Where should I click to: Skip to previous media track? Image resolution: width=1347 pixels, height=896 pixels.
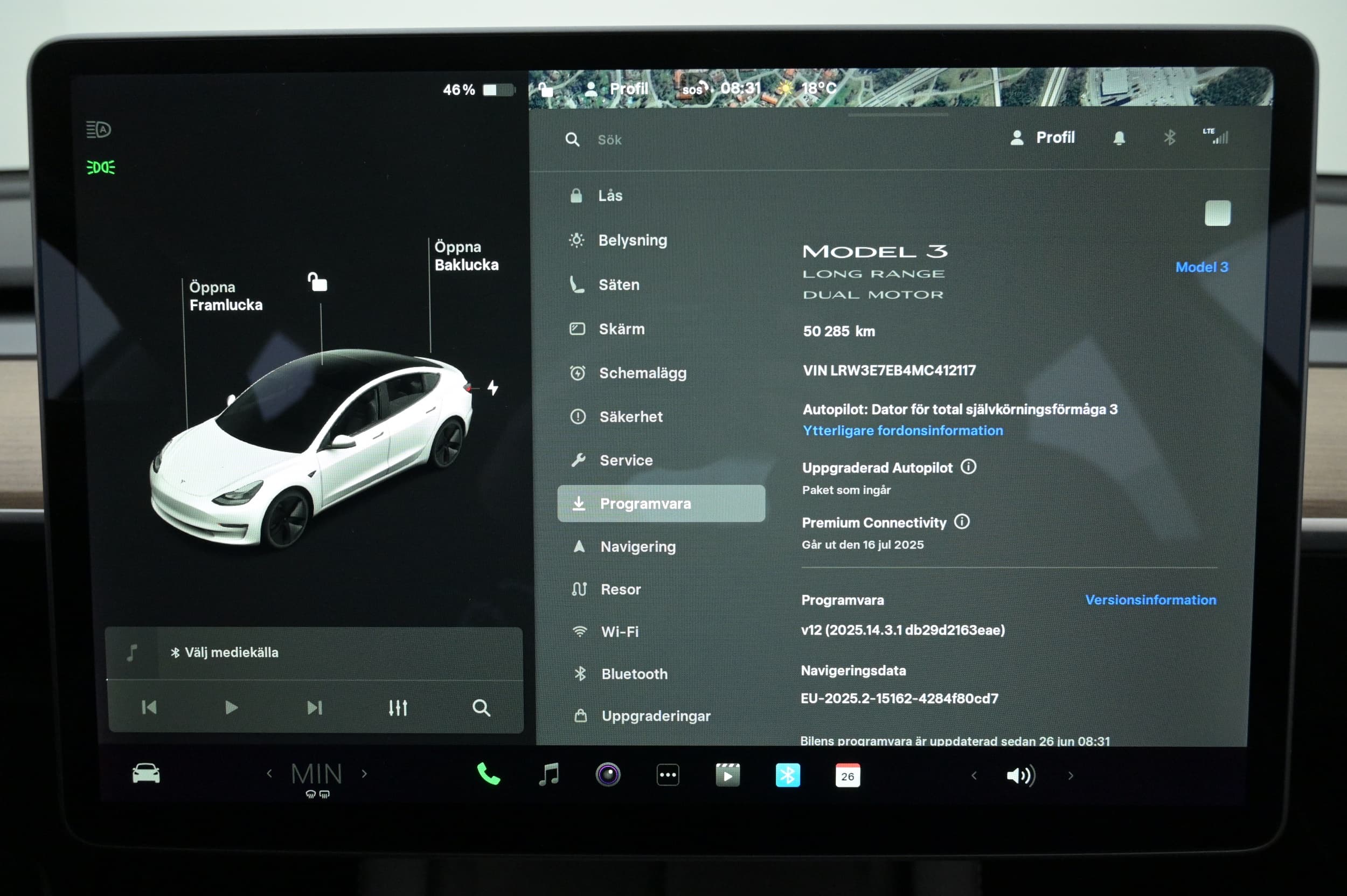[x=149, y=707]
